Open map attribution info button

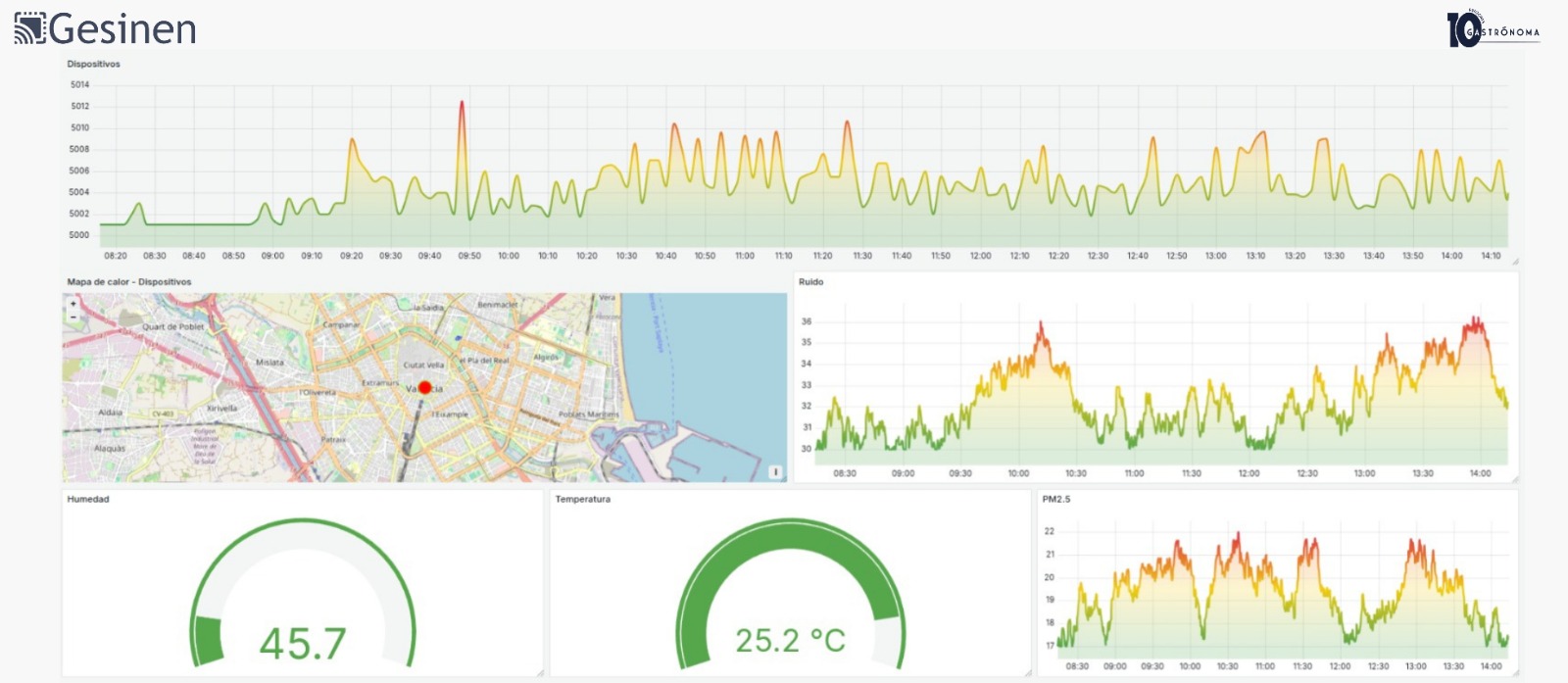point(775,472)
